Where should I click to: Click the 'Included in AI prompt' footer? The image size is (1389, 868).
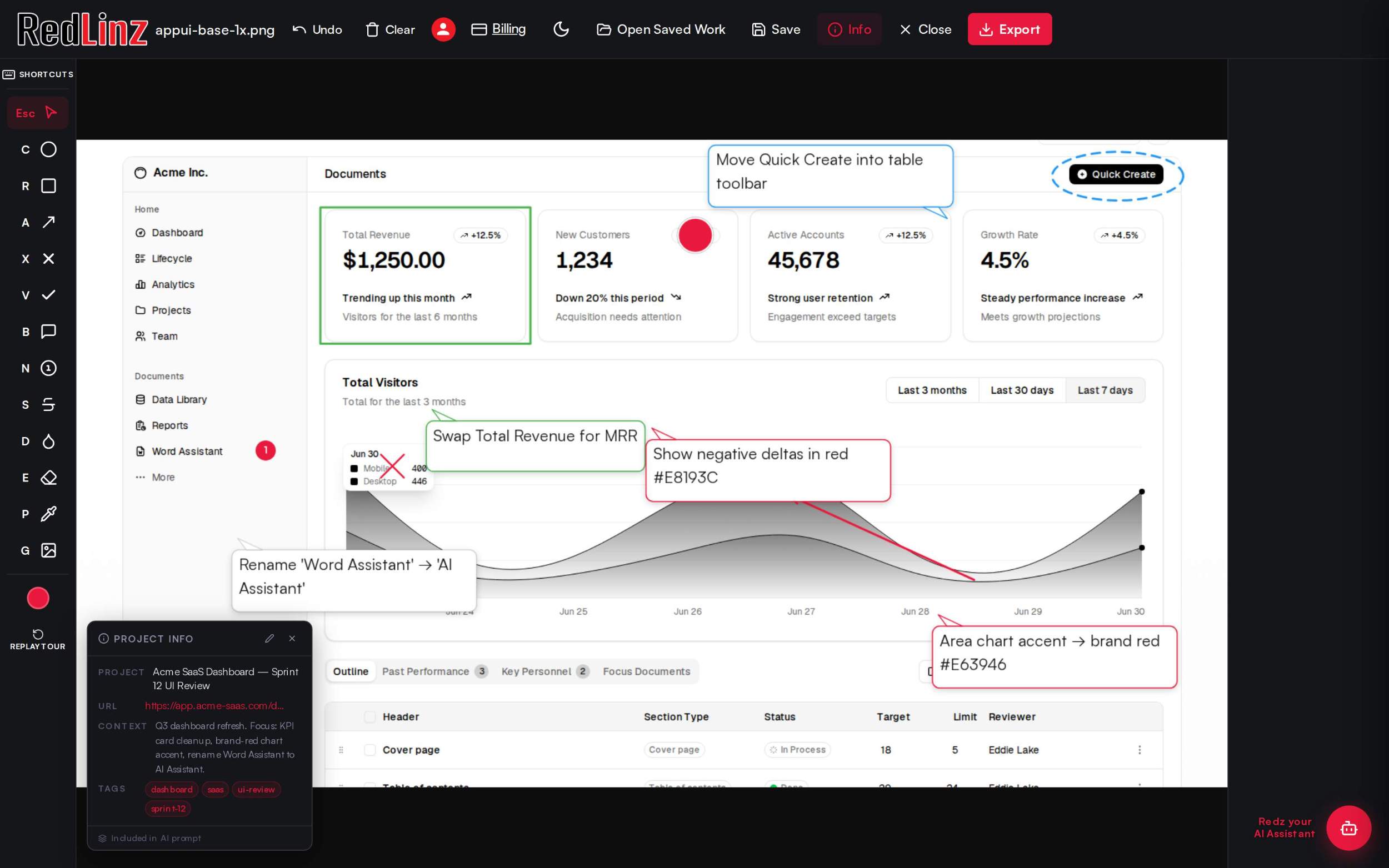[150, 838]
